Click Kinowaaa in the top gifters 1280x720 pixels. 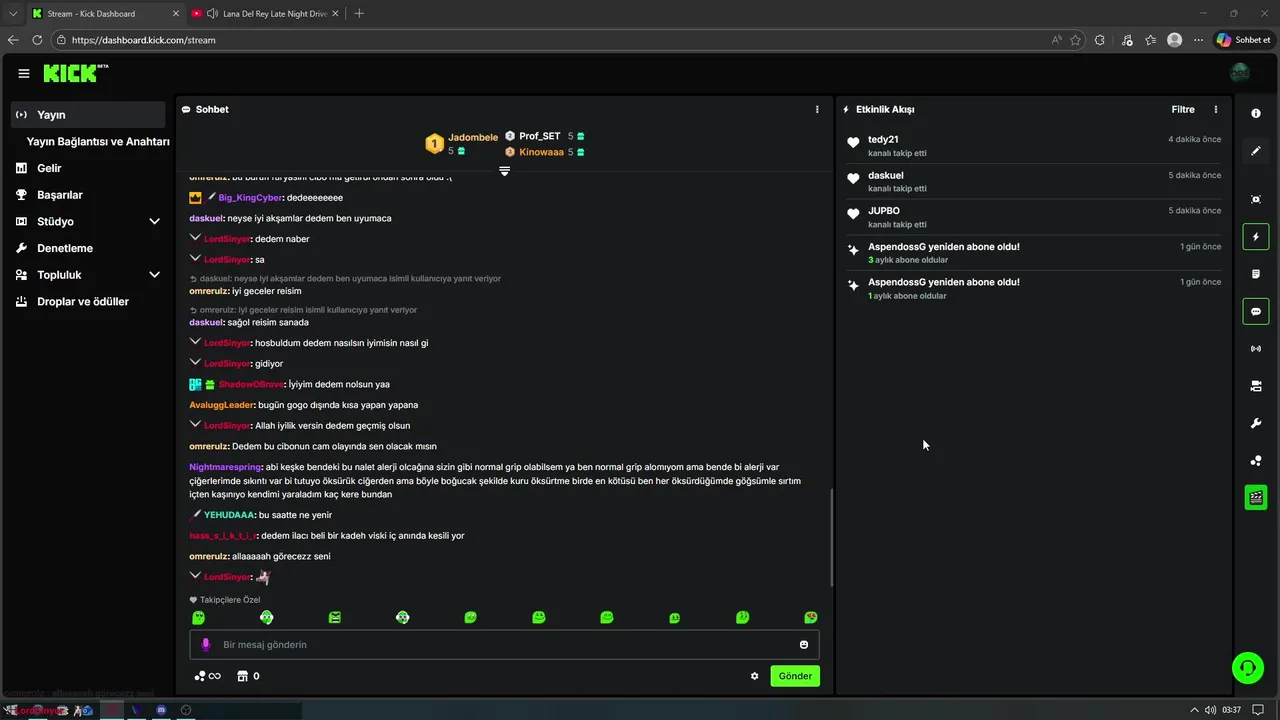[x=541, y=152]
